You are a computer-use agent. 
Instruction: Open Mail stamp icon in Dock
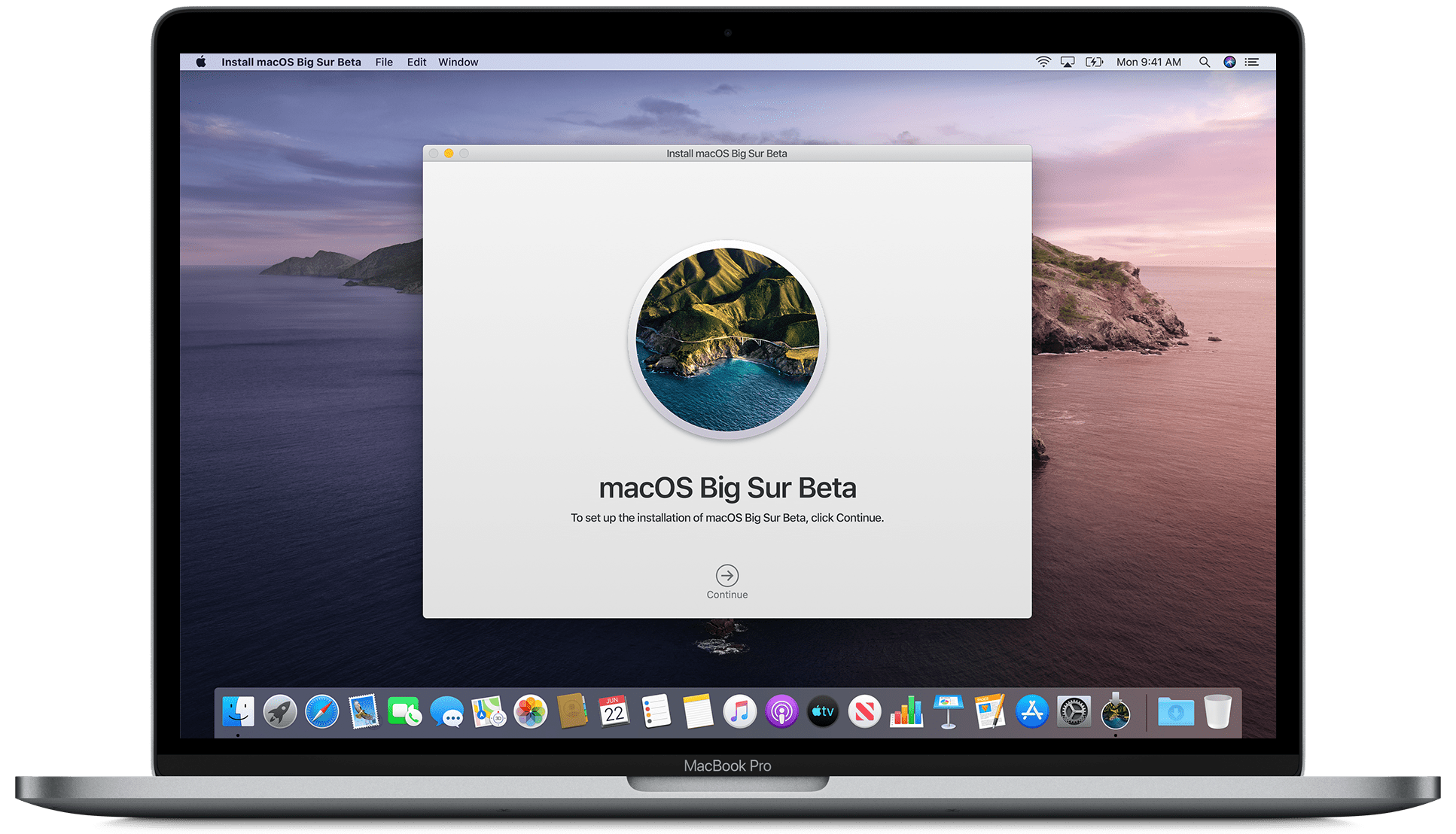[x=364, y=711]
